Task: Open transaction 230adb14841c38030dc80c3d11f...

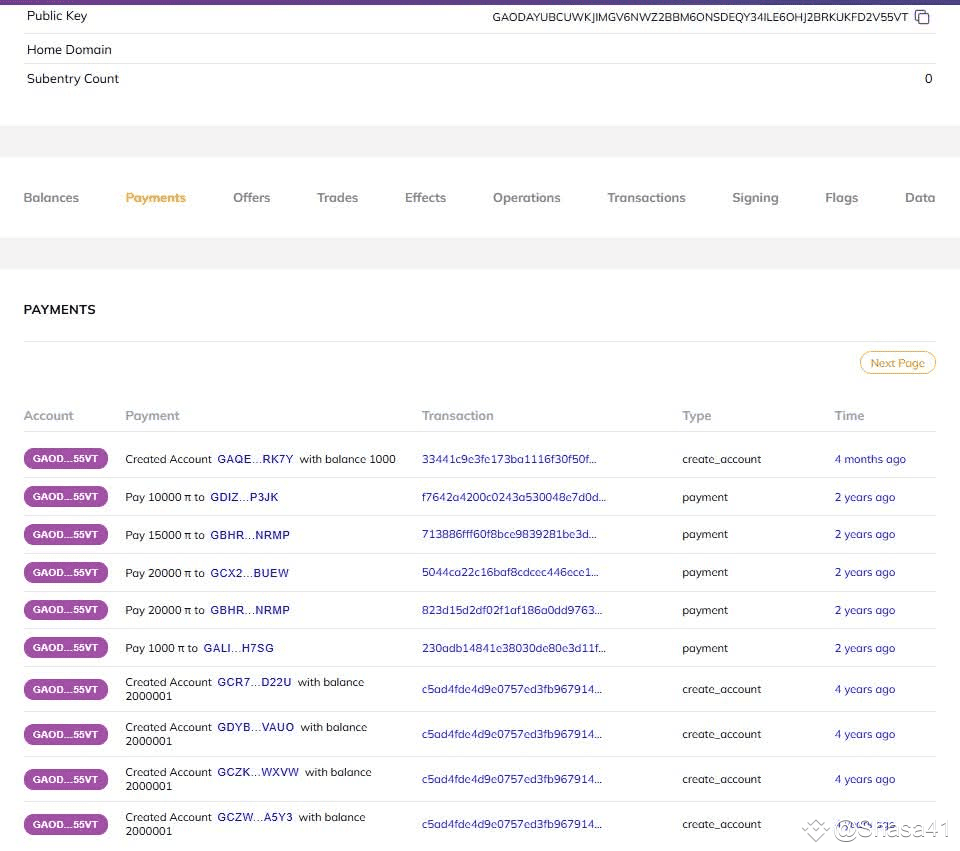Action: pos(513,648)
